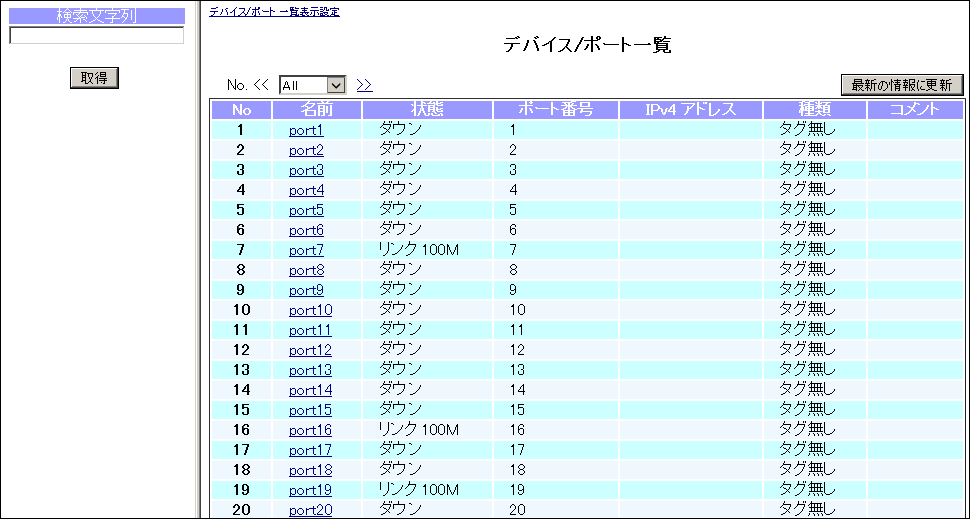
Task: Open the デバイス/ポート一覧表示設定 link
Action: tap(274, 12)
